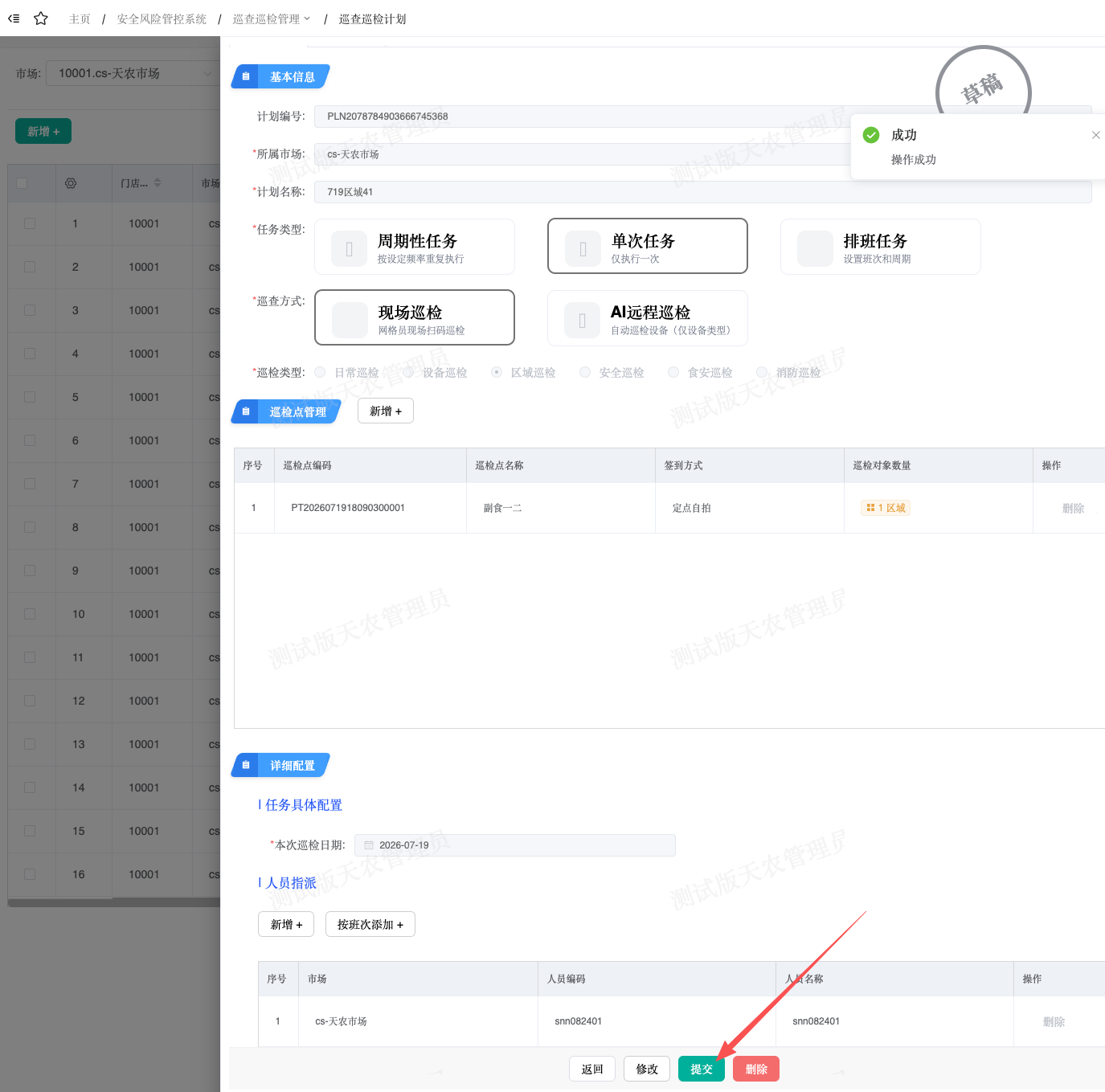The image size is (1105, 1092).
Task: Go to 主页 breadcrumb
Action: (80, 18)
